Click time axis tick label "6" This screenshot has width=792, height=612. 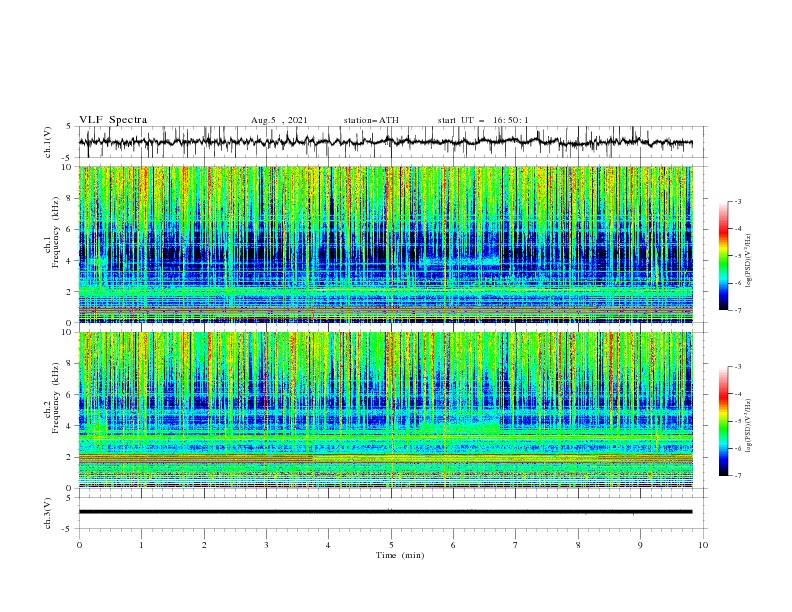(x=453, y=545)
